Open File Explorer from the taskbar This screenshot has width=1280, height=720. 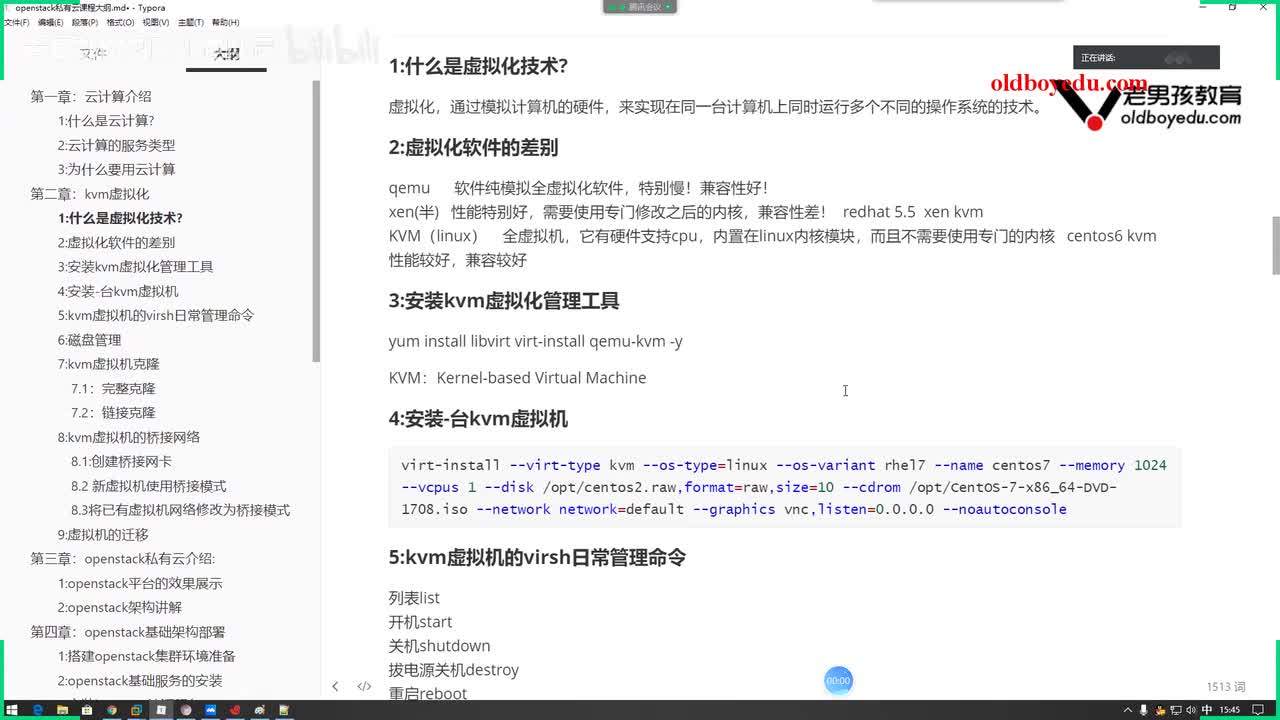(x=62, y=710)
